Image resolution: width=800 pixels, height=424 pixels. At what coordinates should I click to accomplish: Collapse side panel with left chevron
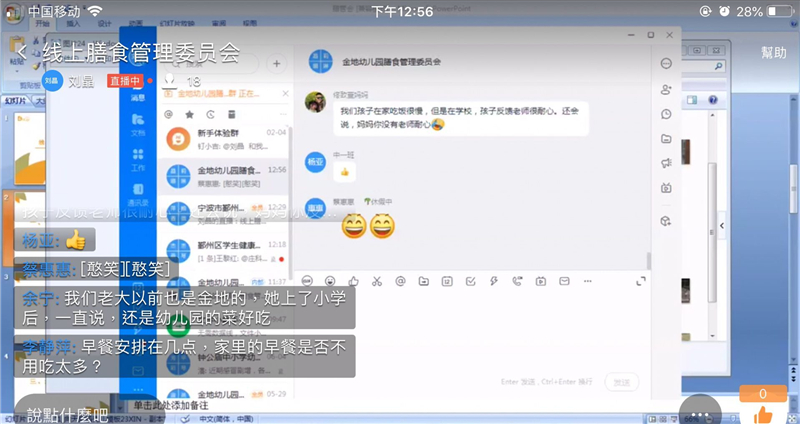point(721,225)
